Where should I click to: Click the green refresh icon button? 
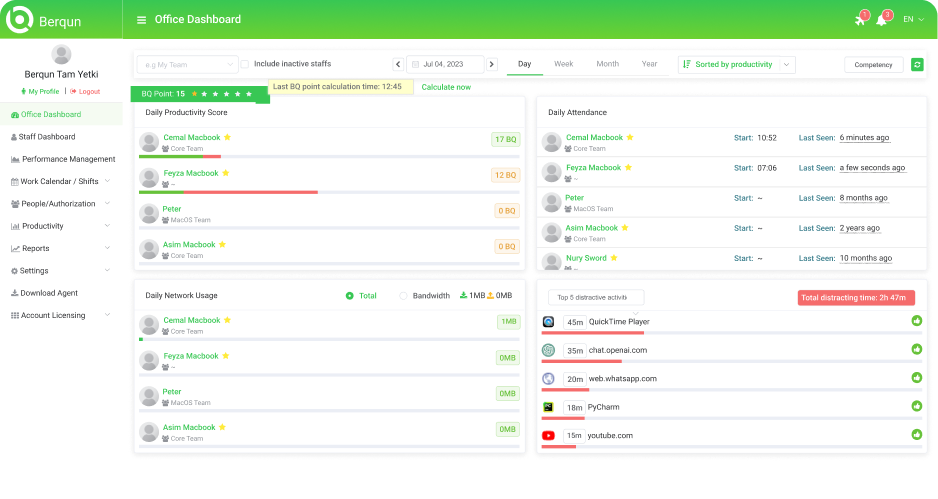point(917,65)
